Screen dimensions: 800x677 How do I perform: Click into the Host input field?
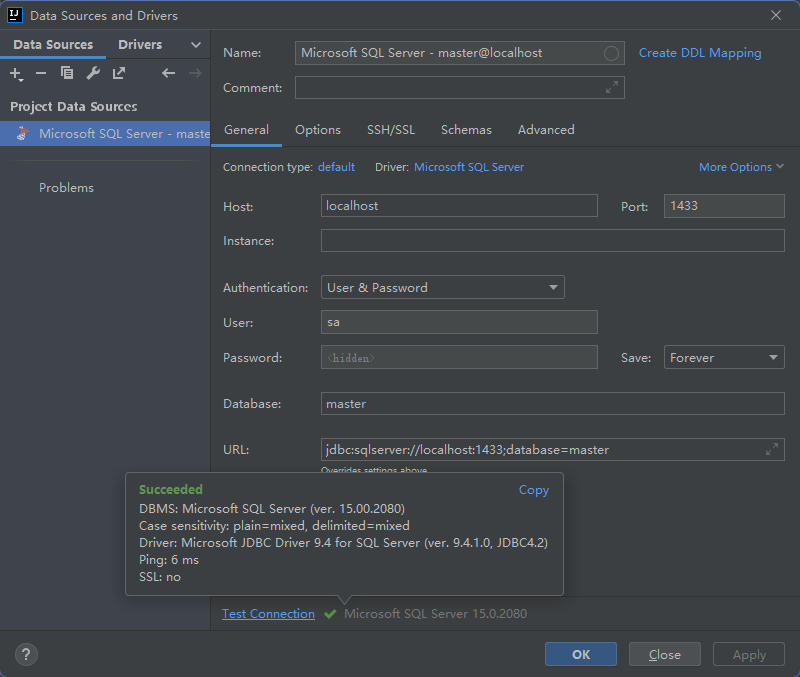pos(458,206)
